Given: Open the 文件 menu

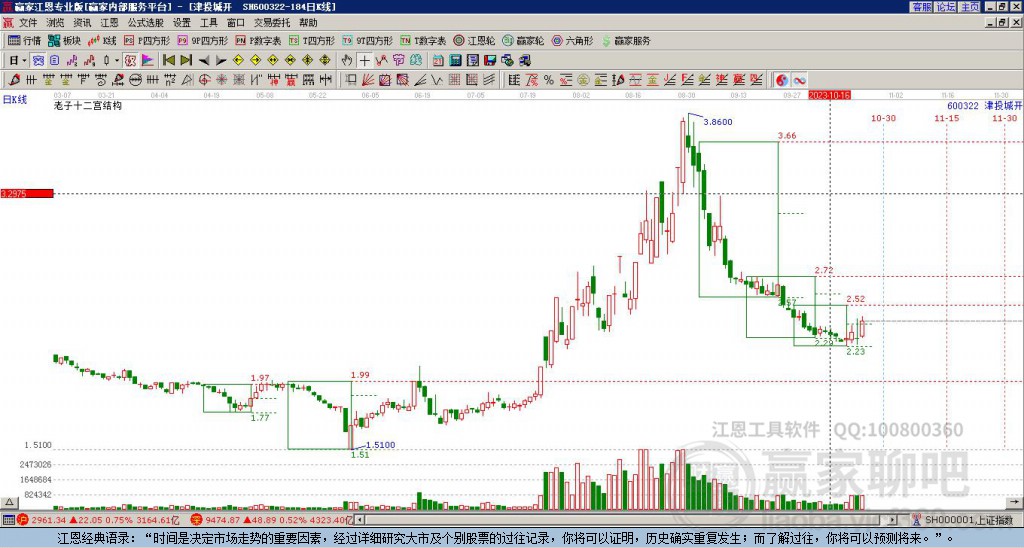Looking at the screenshot, I should click(28, 23).
